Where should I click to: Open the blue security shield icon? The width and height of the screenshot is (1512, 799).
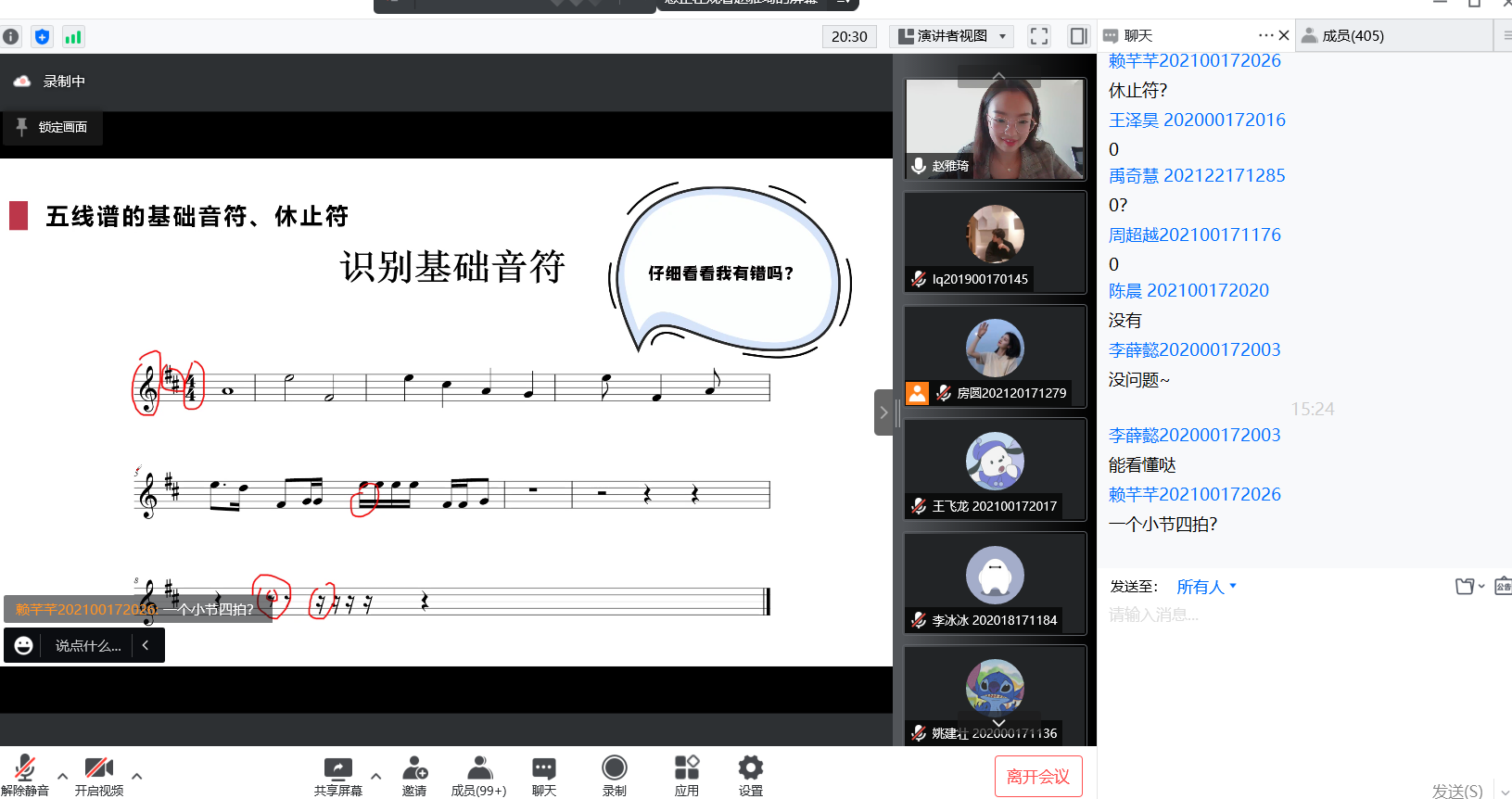tap(42, 37)
